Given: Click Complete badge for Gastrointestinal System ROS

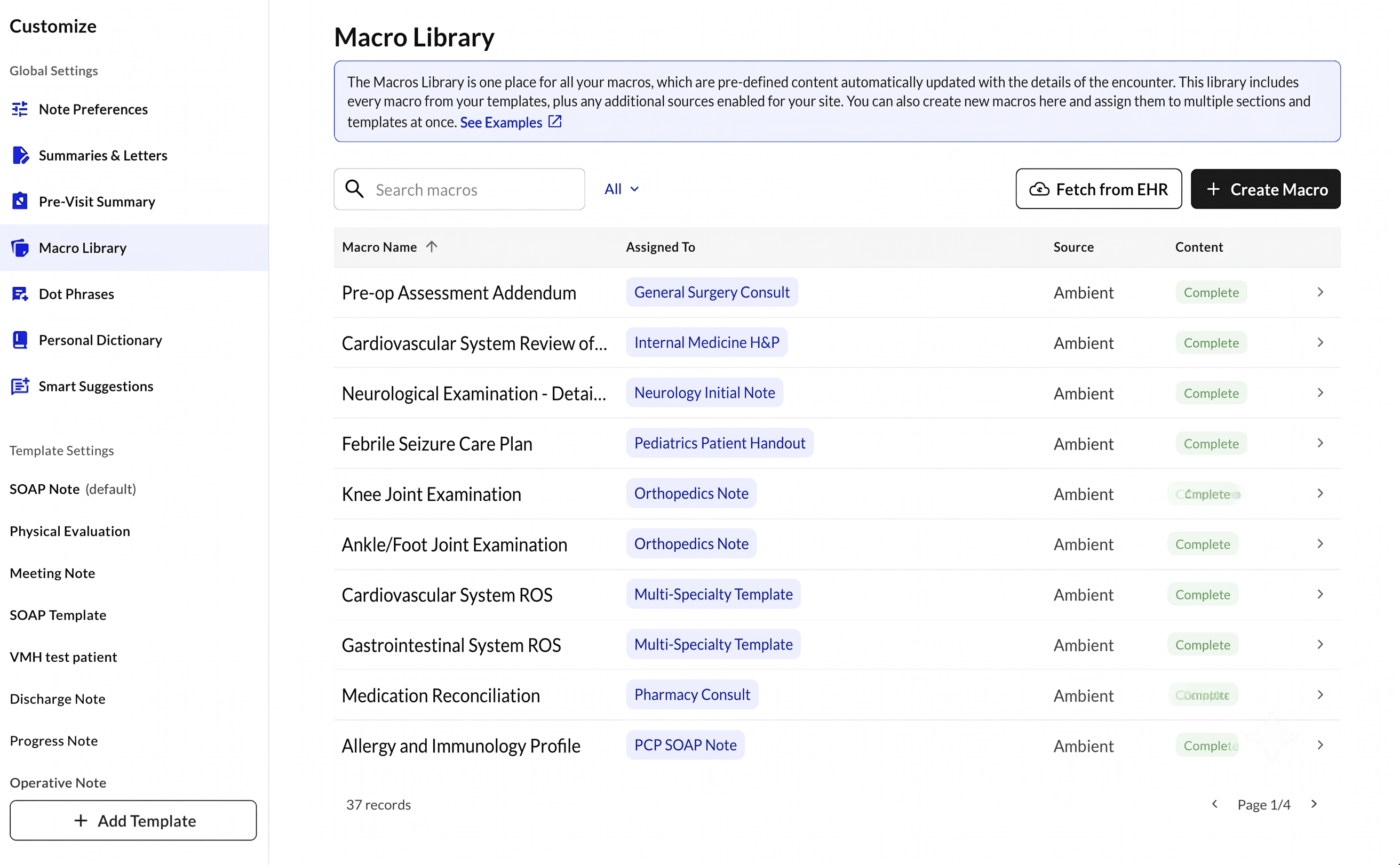Looking at the screenshot, I should [1203, 645].
